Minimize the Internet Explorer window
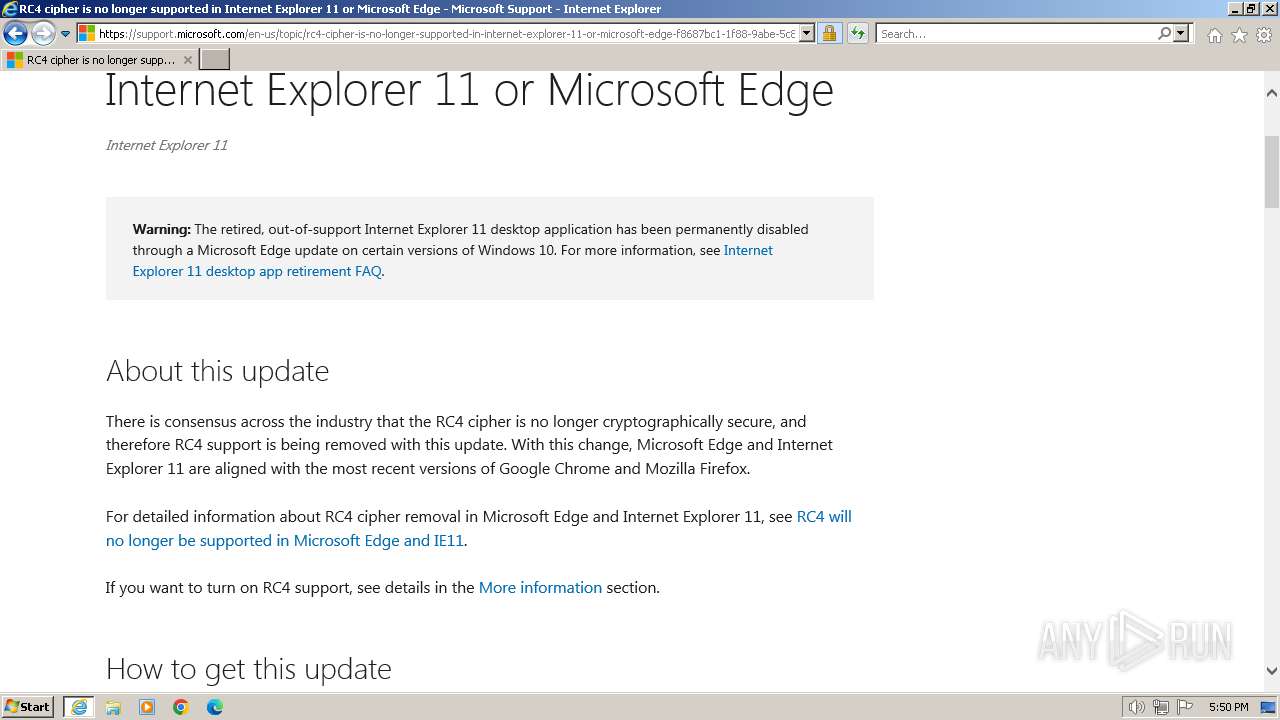 pyautogui.click(x=1234, y=9)
